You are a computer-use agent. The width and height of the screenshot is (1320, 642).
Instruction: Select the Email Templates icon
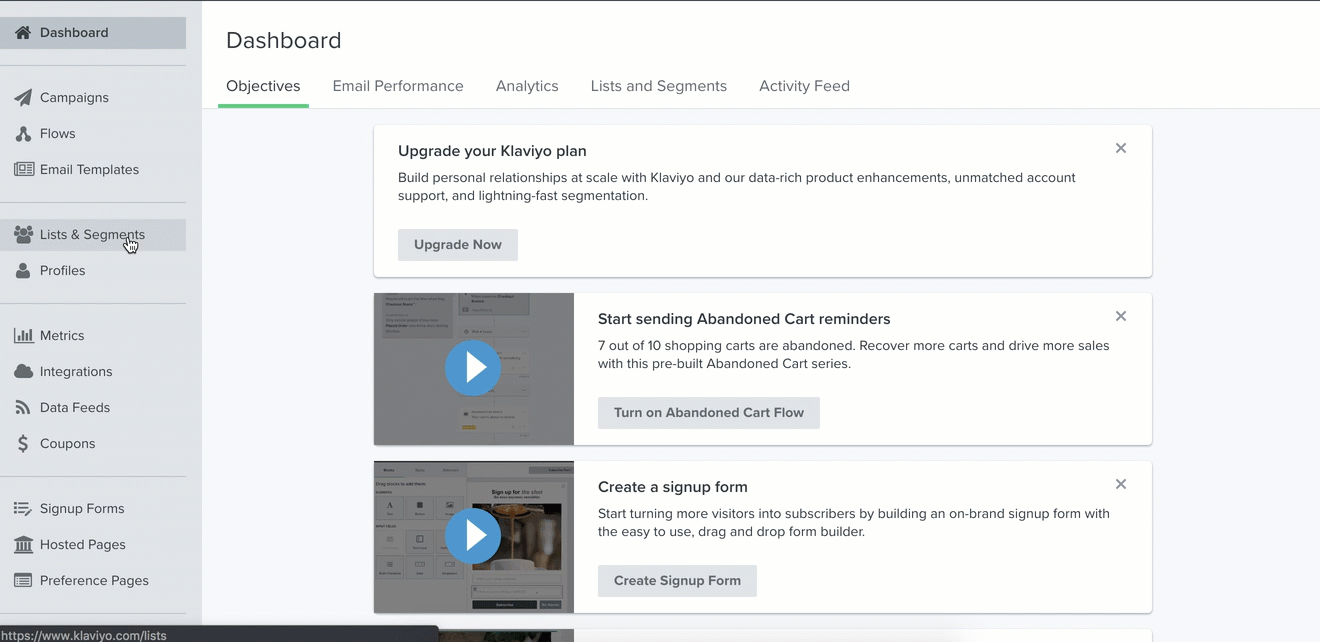point(23,170)
